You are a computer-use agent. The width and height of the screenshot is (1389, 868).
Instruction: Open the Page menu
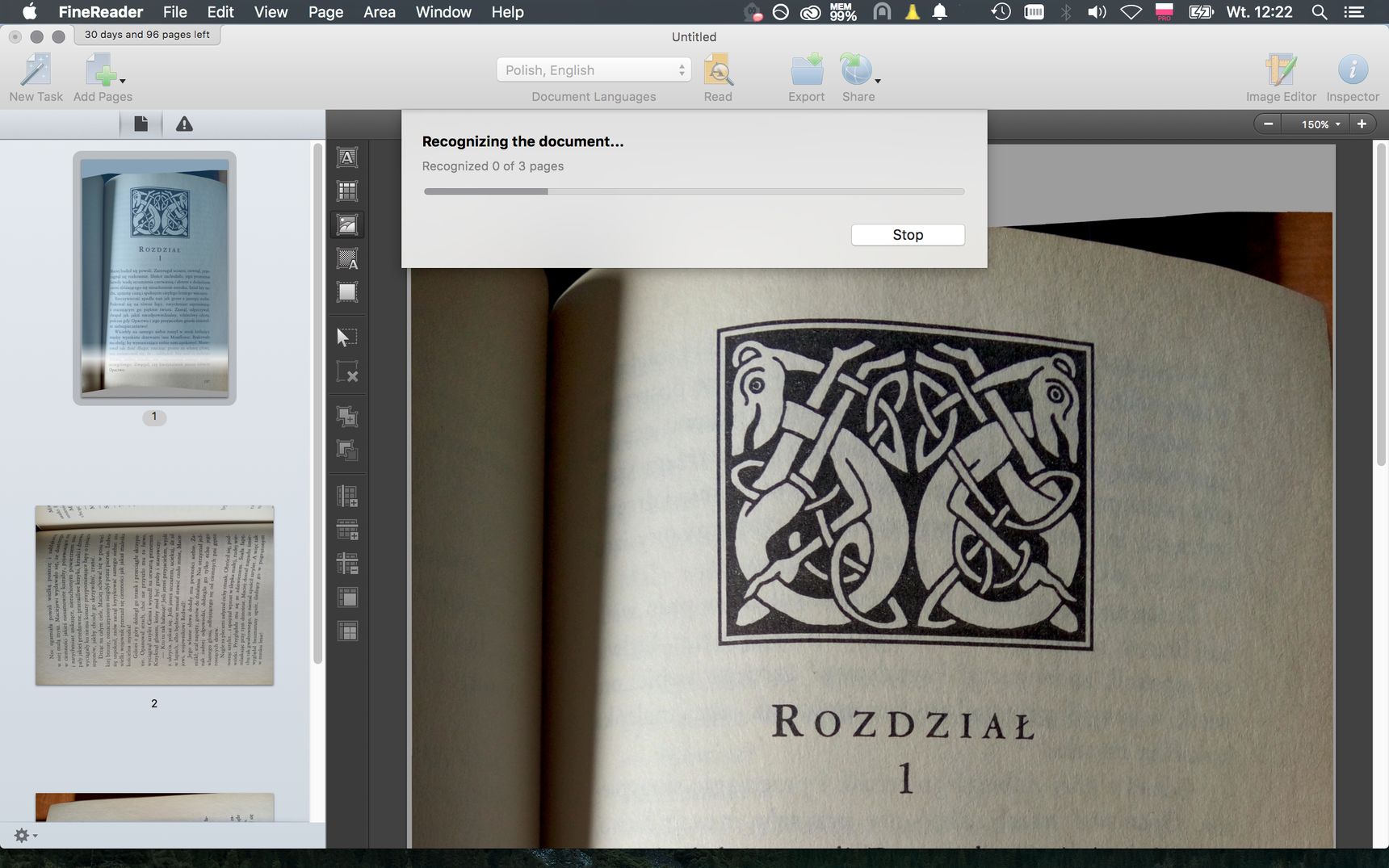coord(325,12)
